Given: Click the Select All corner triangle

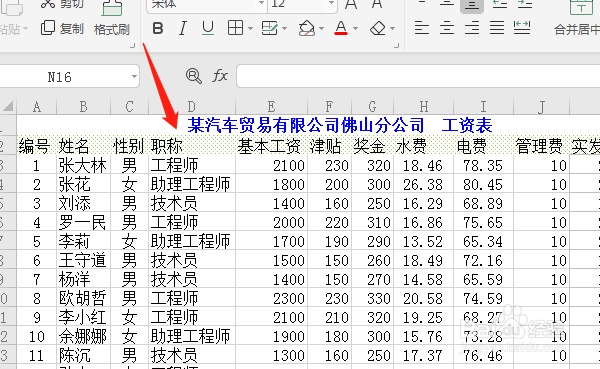Looking at the screenshot, I should point(8,106).
